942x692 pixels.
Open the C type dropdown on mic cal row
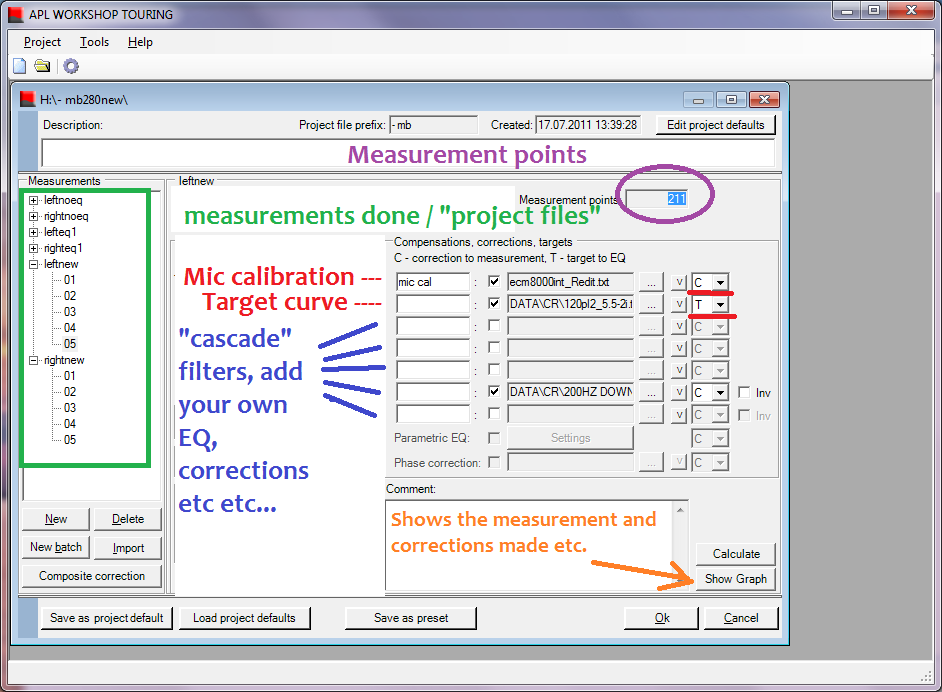click(720, 282)
